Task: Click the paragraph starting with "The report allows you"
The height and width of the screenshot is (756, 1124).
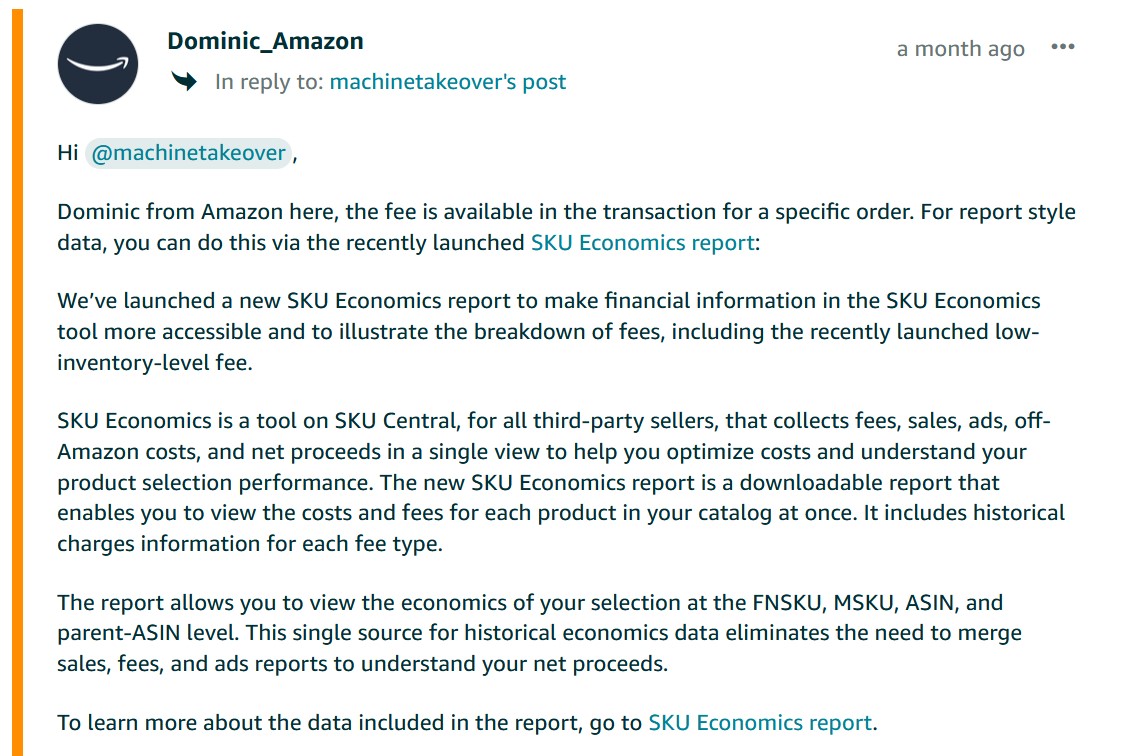Action: (x=540, y=633)
